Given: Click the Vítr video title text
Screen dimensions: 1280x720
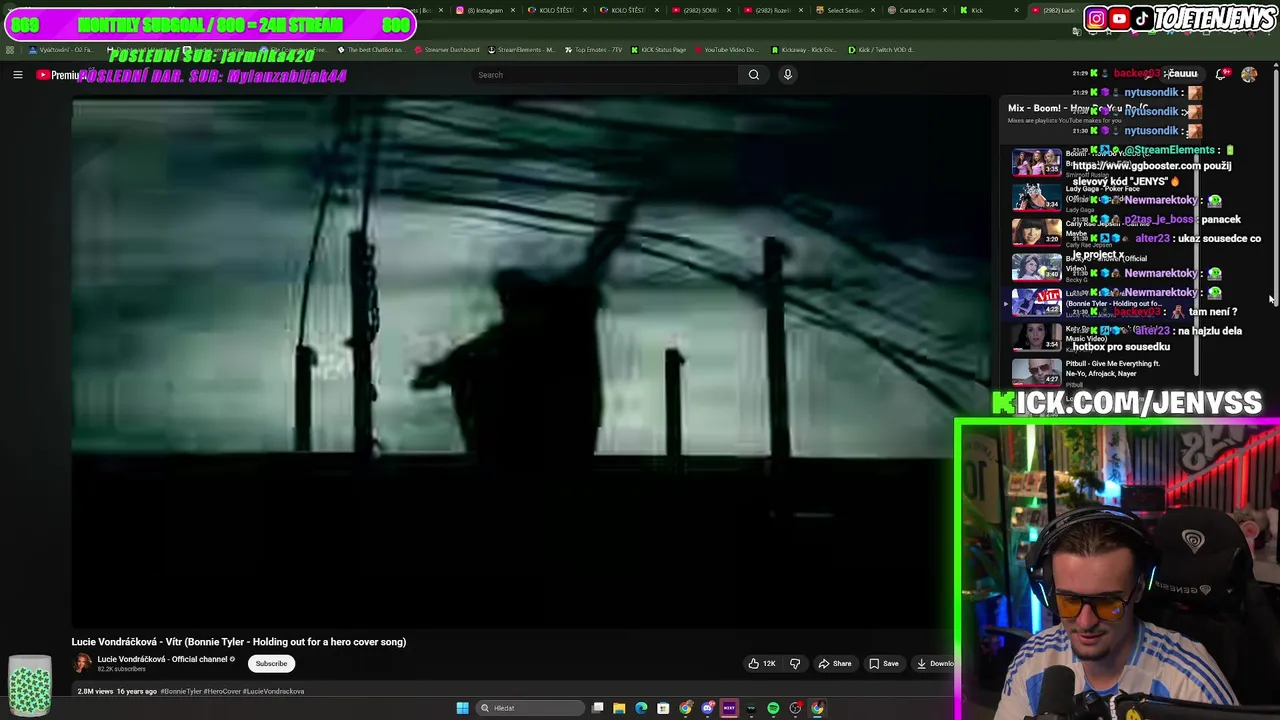Looking at the screenshot, I should click(x=238, y=642).
